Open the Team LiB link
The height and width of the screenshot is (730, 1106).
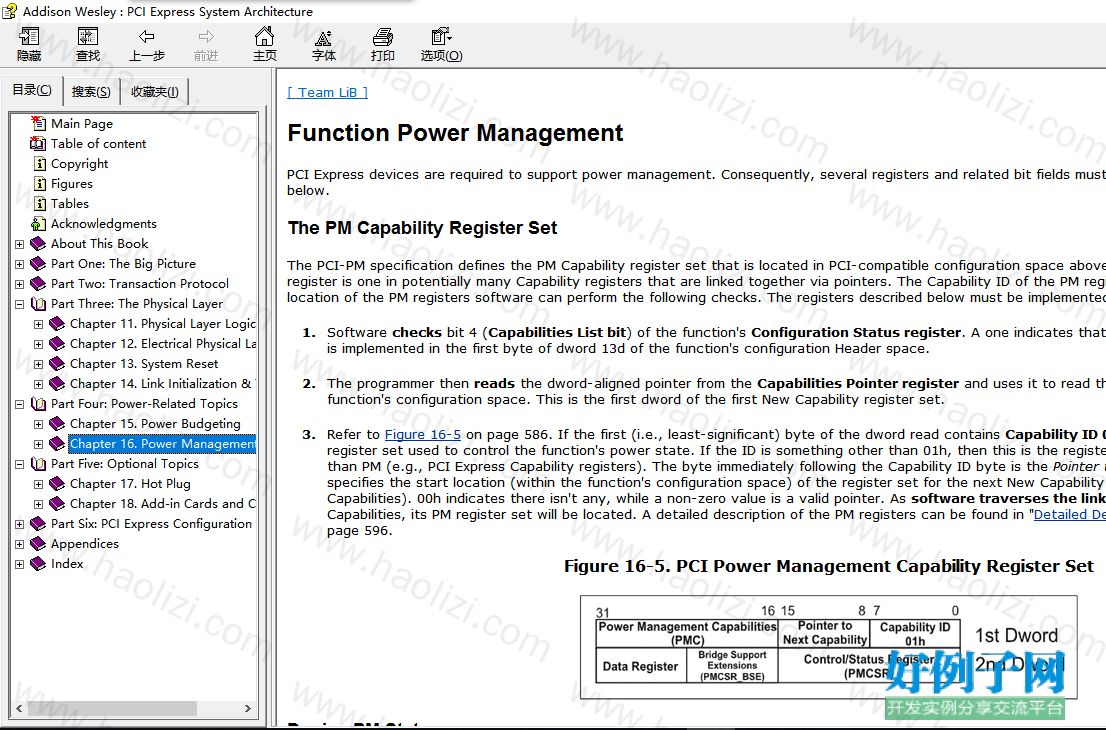pos(327,92)
